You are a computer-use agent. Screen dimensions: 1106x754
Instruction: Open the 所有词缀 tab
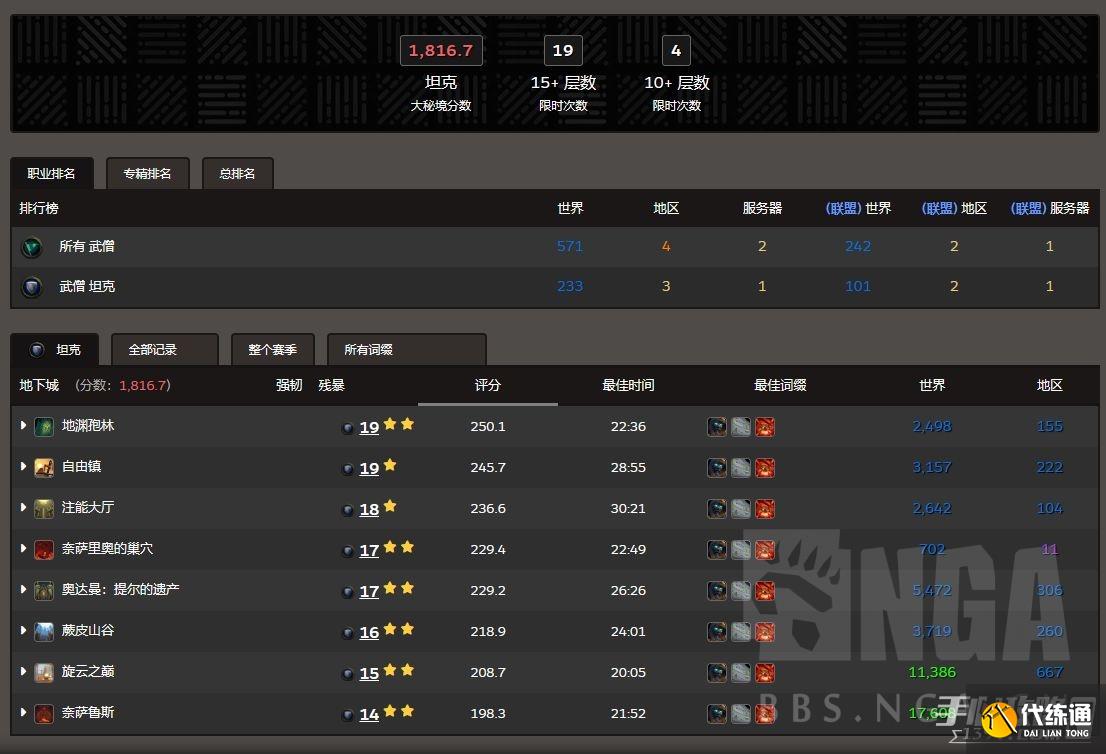(368, 350)
